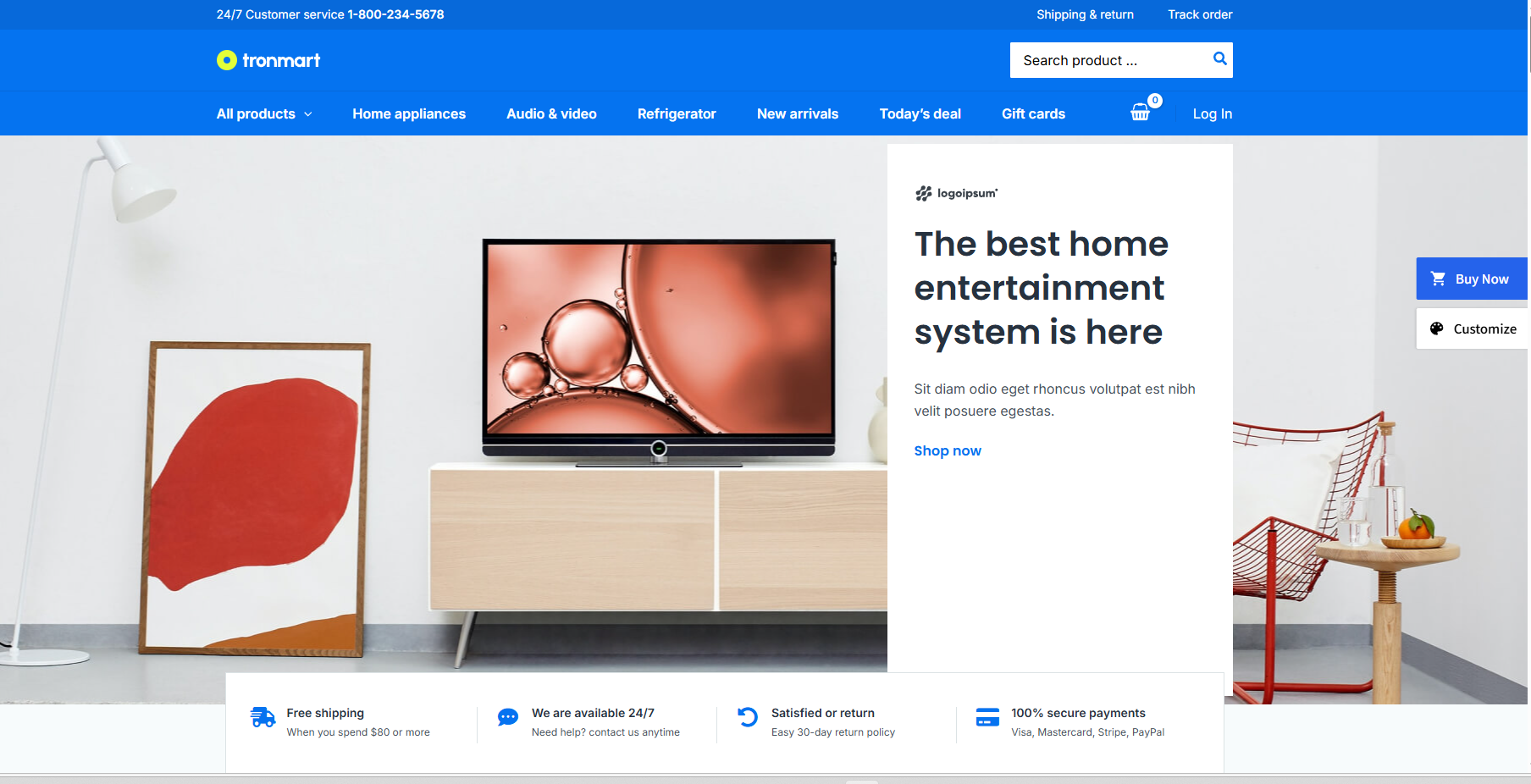
Task: Click the secure payments card icon
Action: tap(987, 717)
